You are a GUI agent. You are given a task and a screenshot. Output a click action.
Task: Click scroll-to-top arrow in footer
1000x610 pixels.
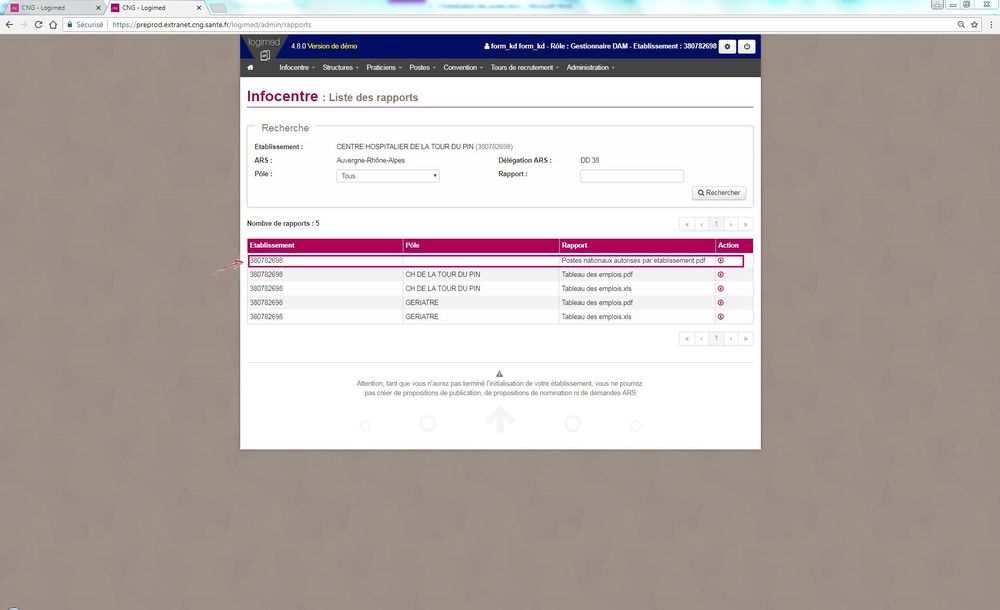500,420
